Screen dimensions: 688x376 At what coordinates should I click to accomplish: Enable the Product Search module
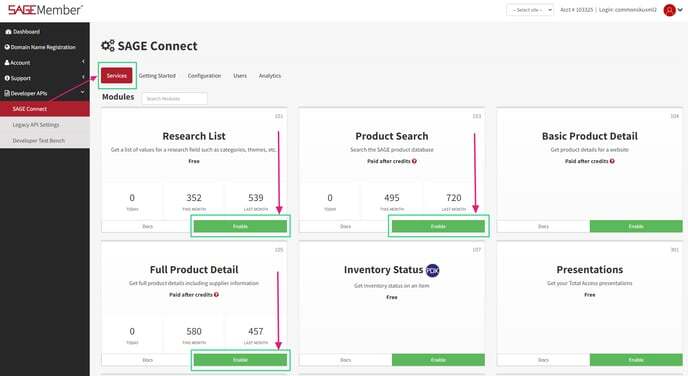pos(438,226)
